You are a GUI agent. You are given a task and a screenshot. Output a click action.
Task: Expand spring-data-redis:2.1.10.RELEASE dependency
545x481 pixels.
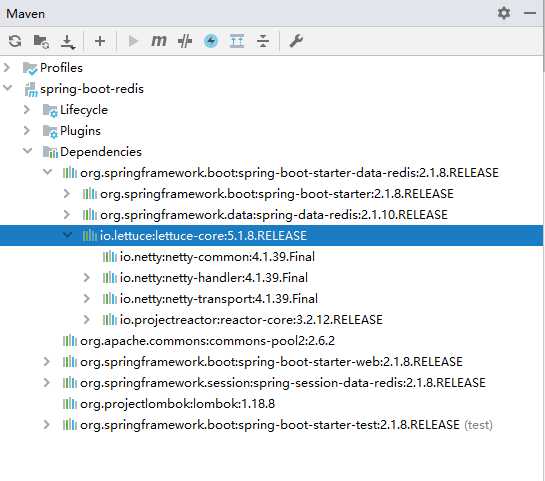[67, 214]
